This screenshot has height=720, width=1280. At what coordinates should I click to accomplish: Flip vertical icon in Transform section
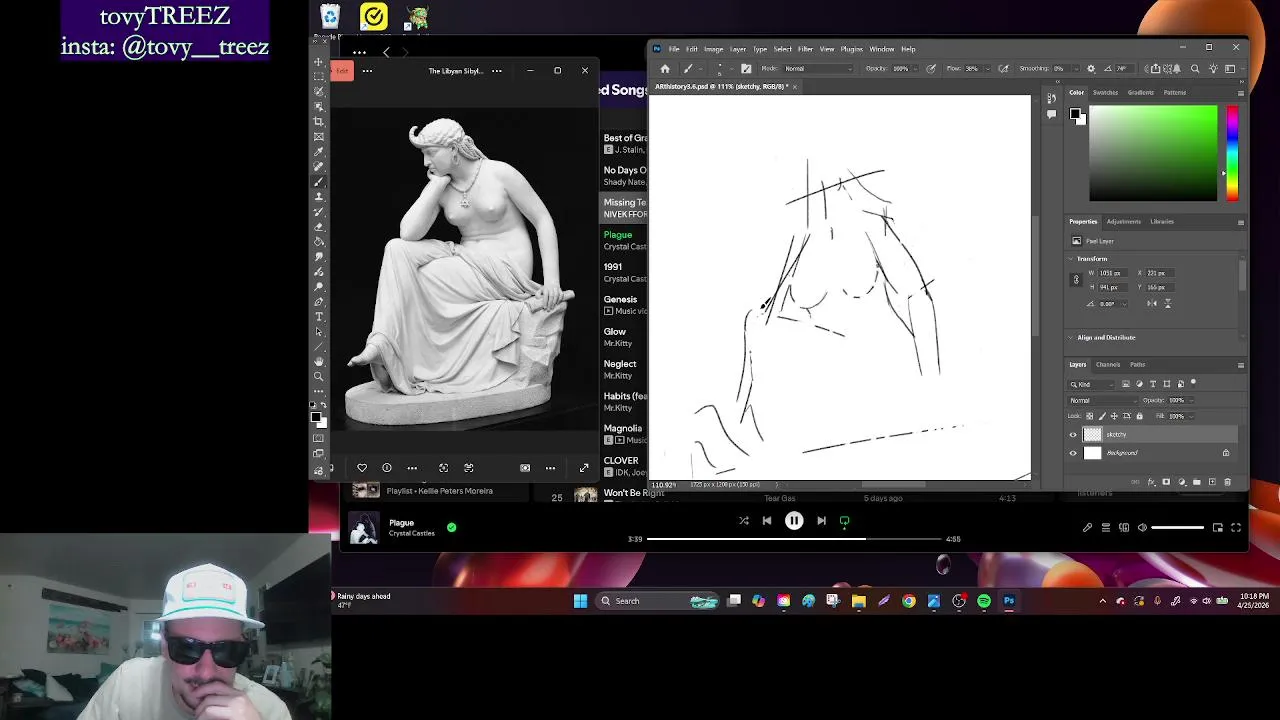click(1167, 303)
